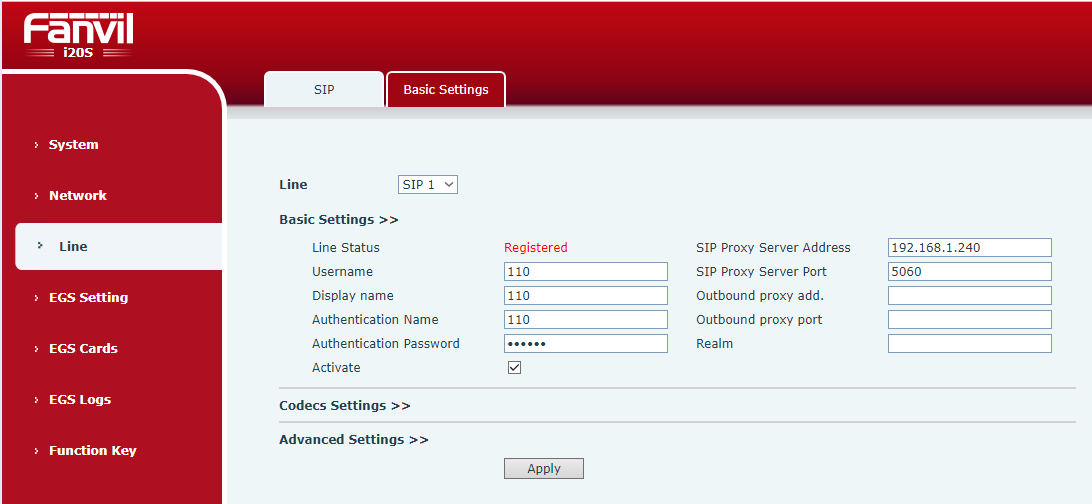The image size is (1092, 504).
Task: View the EGS Logs page
Action: pyautogui.click(x=80, y=399)
